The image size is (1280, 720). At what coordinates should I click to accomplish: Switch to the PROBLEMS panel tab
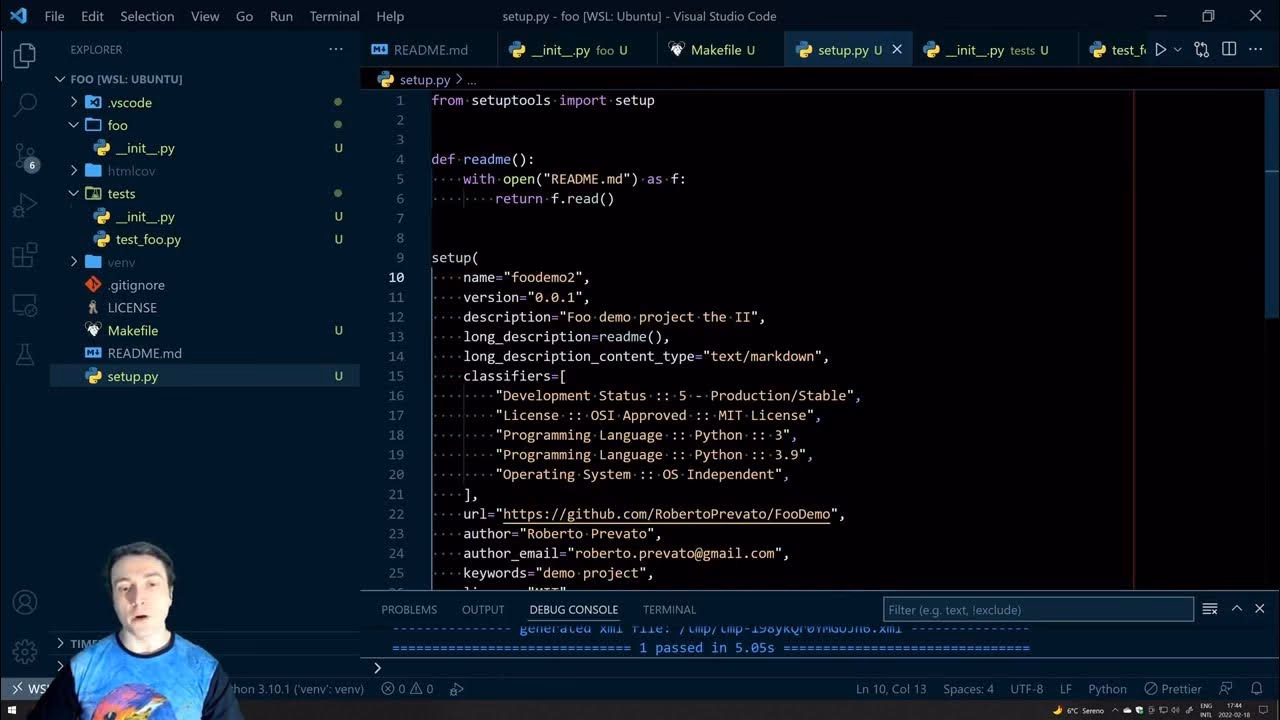tap(409, 609)
